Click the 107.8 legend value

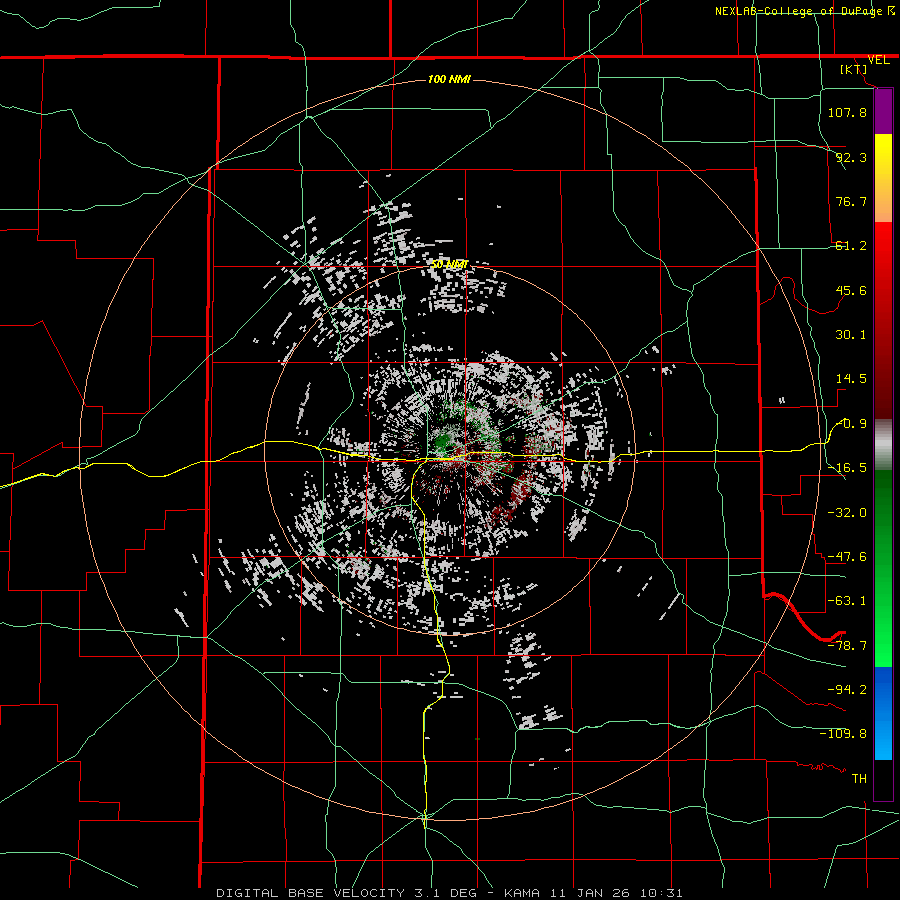click(x=847, y=112)
